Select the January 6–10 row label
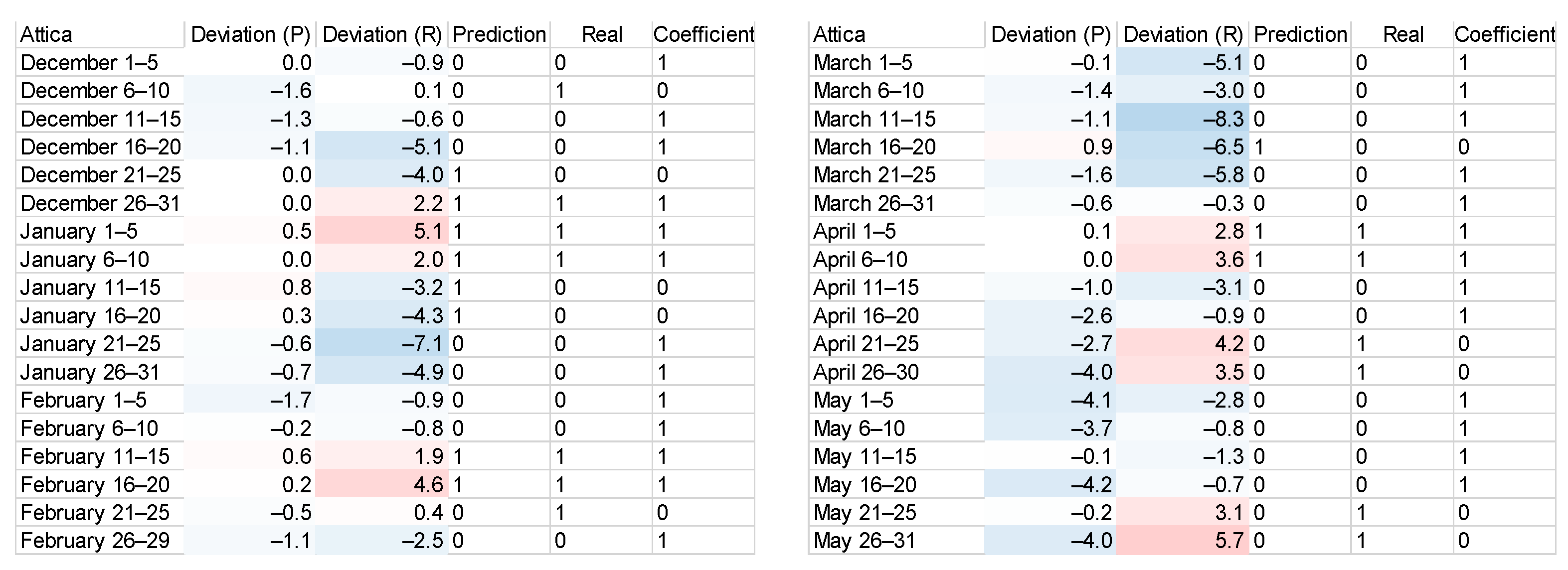 (x=85, y=259)
